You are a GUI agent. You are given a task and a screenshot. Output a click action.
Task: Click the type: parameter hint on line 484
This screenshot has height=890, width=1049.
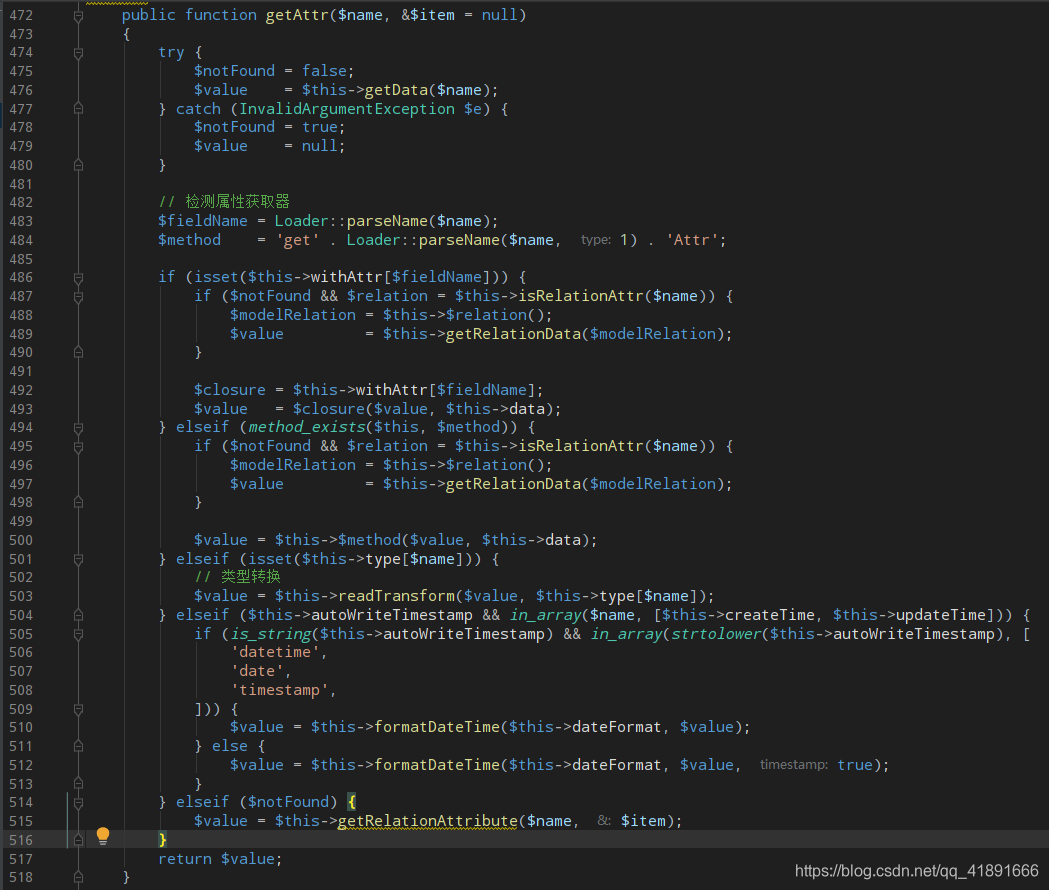(x=595, y=240)
